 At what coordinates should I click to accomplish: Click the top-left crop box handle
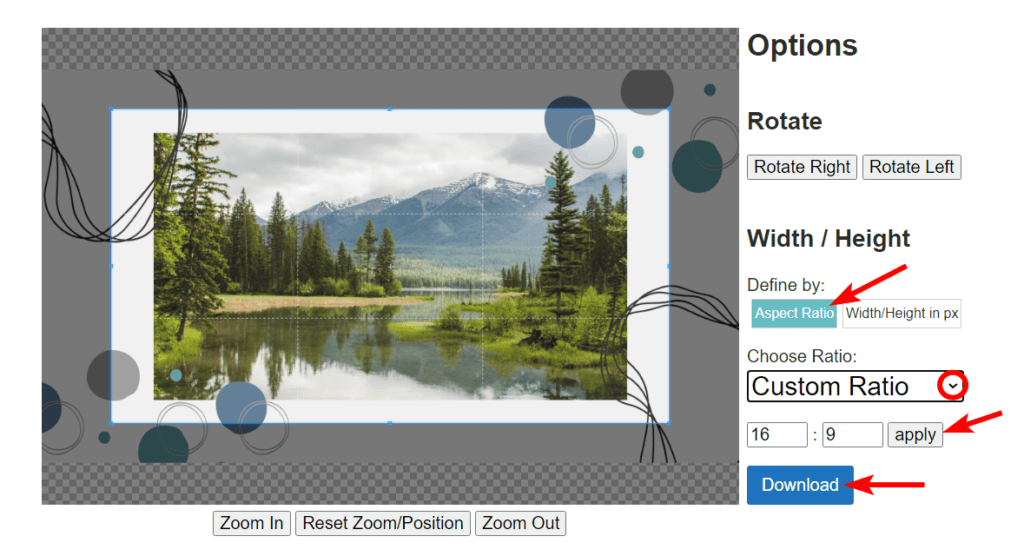[111, 109]
